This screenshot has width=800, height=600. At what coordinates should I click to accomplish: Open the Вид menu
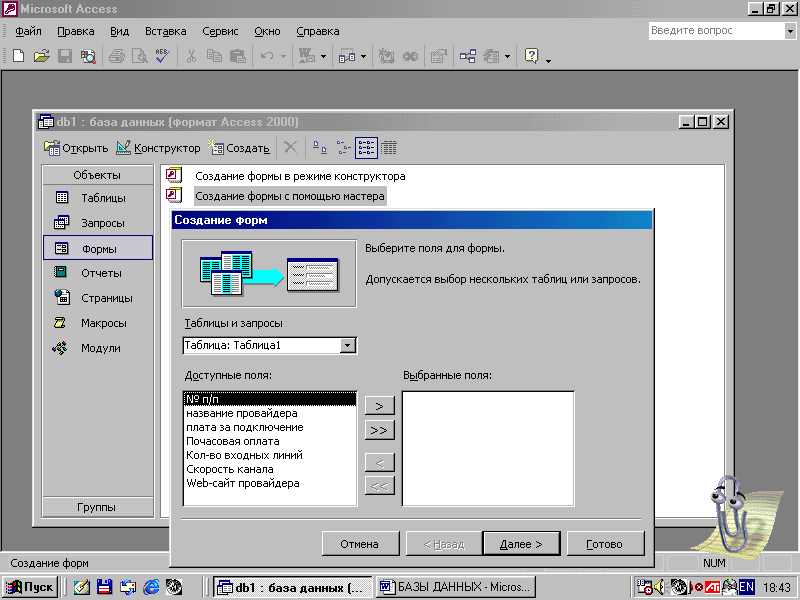click(119, 31)
